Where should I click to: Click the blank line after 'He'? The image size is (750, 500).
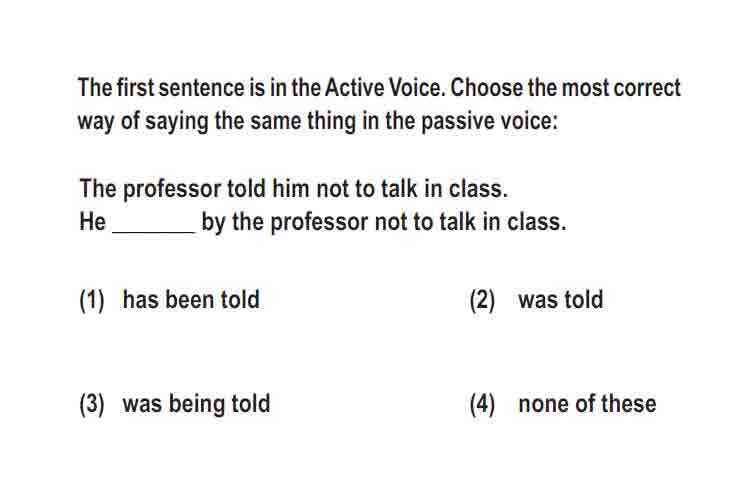click(154, 230)
